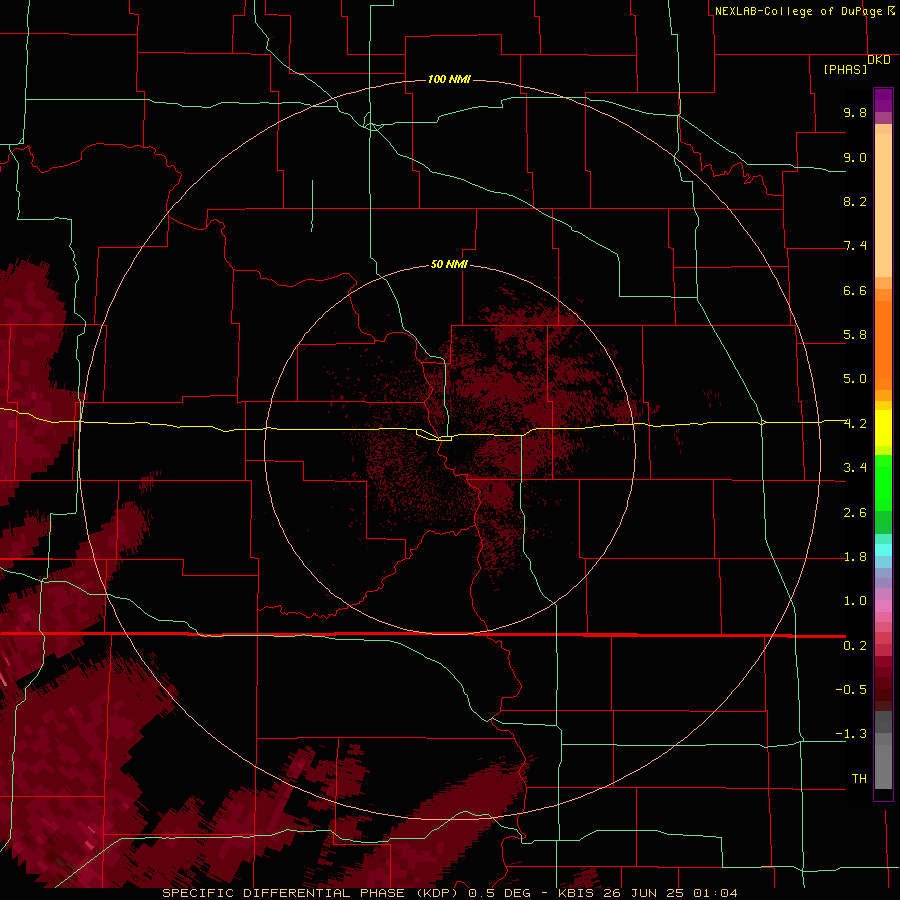Select the 6.6 legend value
The height and width of the screenshot is (900, 900).
(x=855, y=290)
